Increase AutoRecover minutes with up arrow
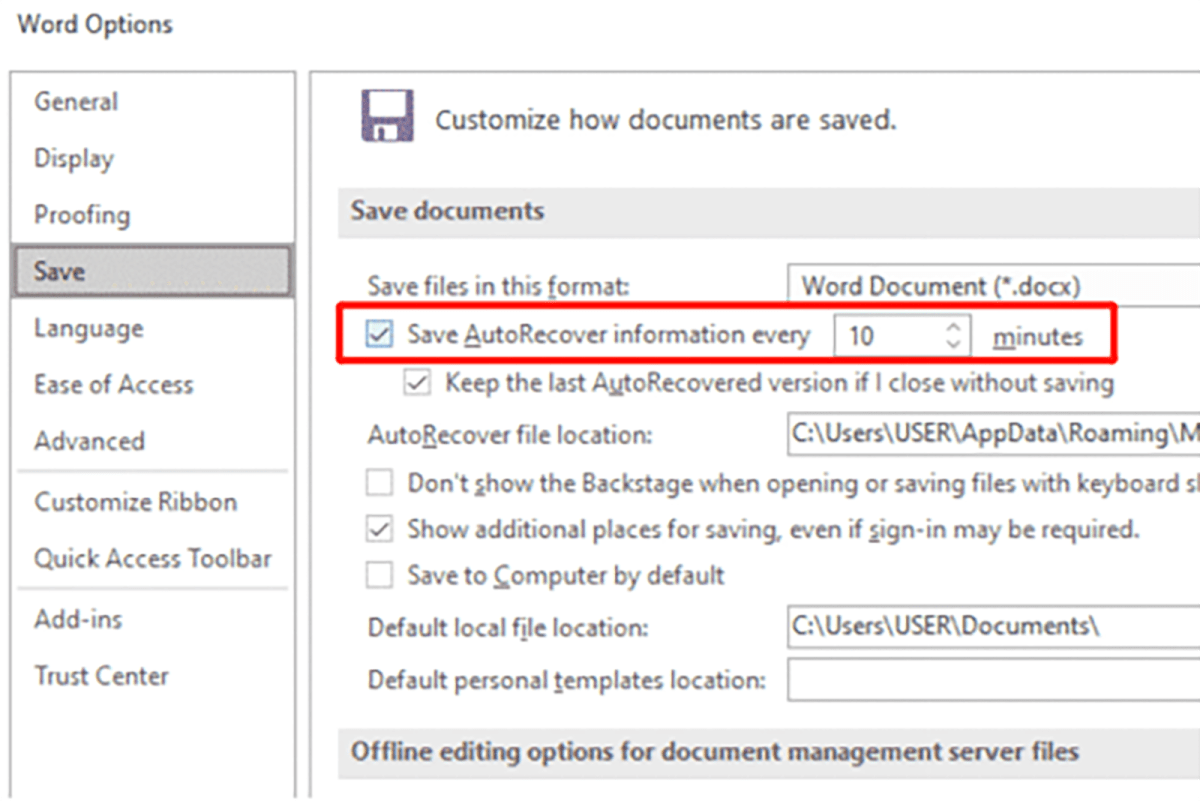This screenshot has width=1200, height=801. 953,327
